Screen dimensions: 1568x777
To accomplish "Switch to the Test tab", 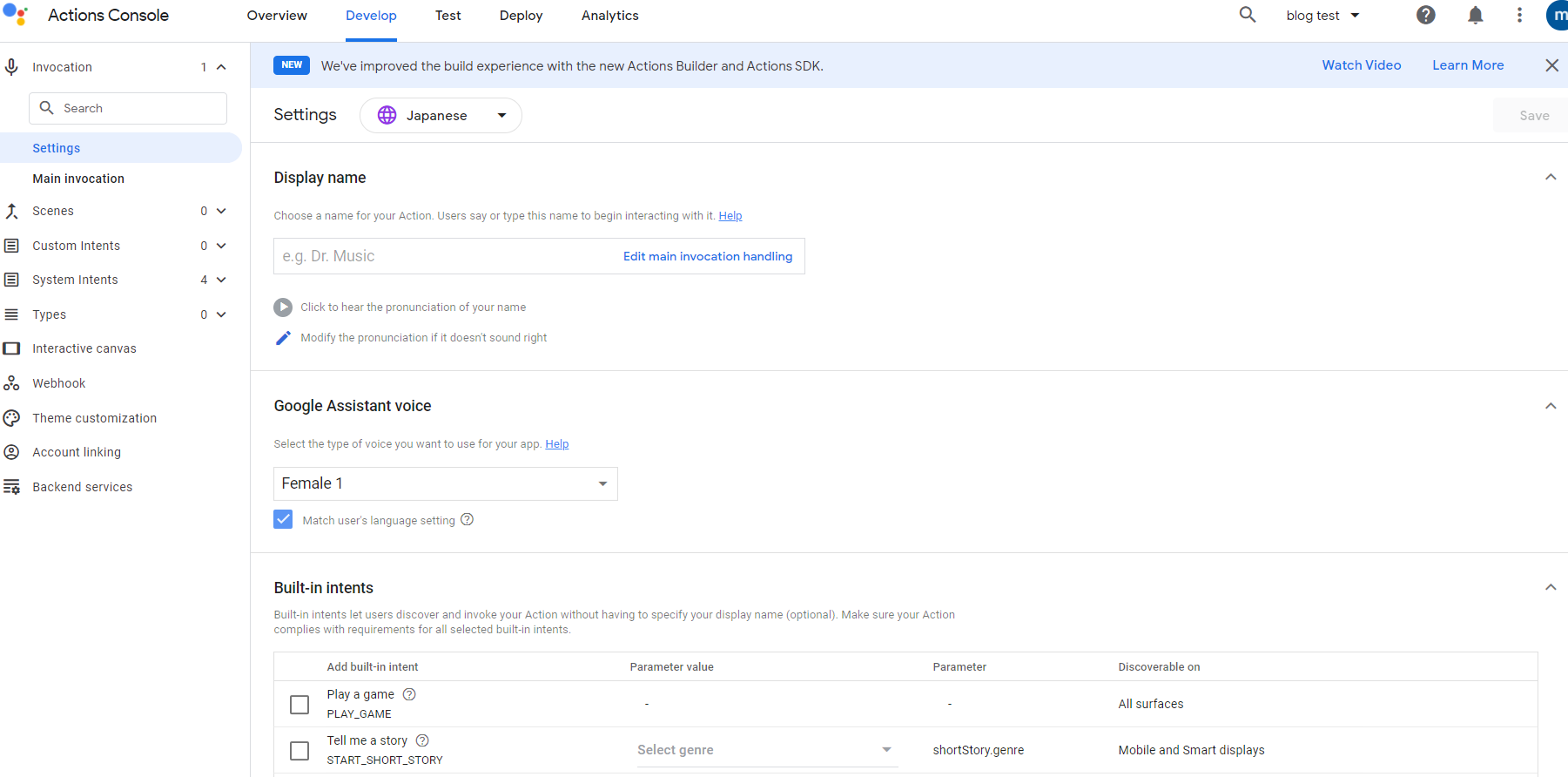I will (448, 16).
